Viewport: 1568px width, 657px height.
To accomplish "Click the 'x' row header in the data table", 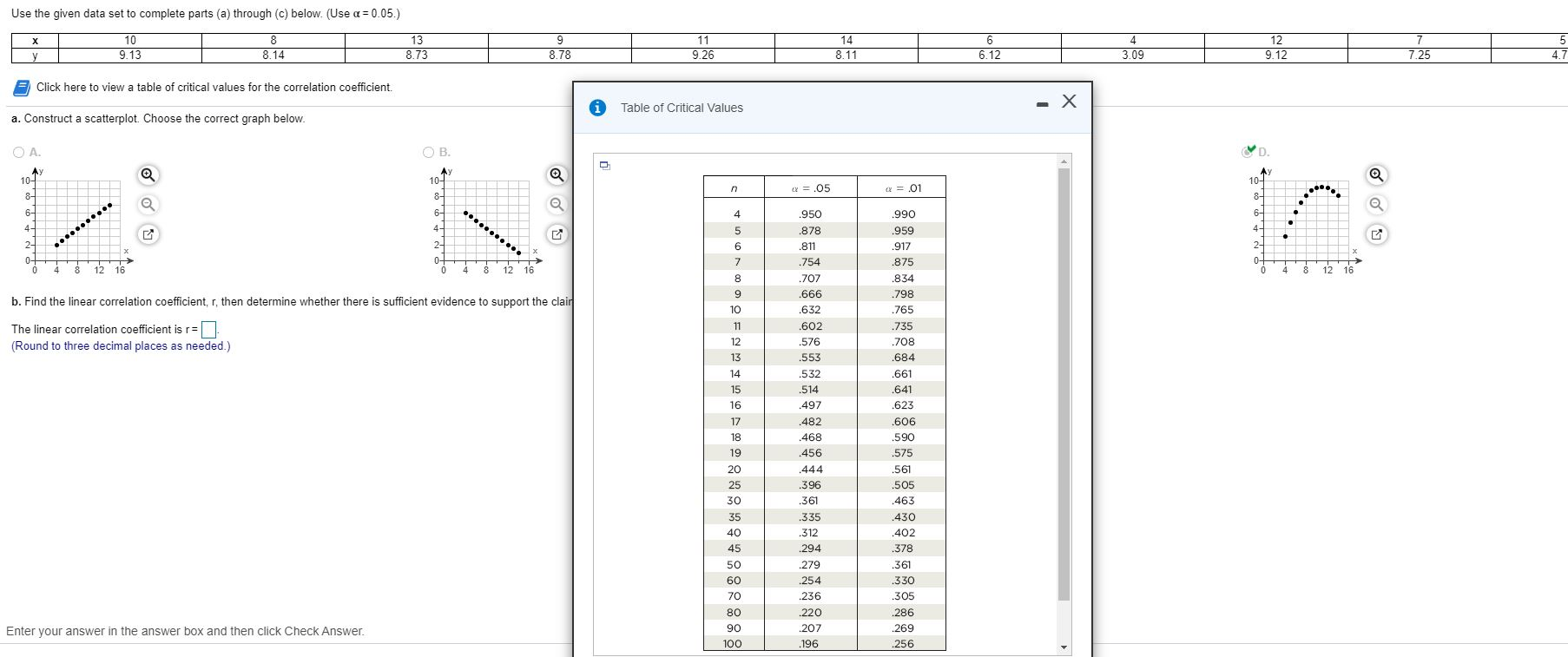I will pos(35,40).
